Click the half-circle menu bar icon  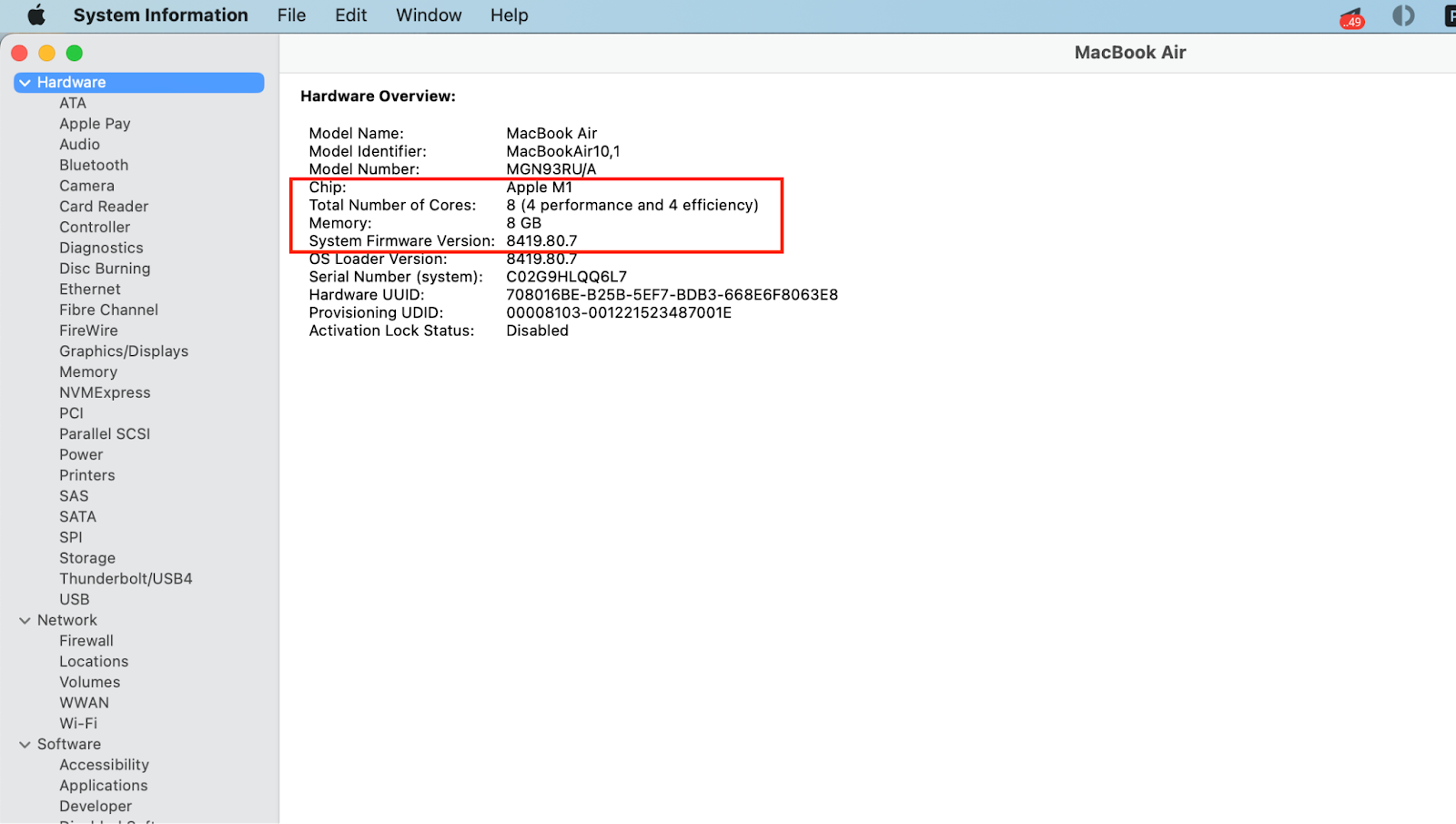pos(1403,15)
